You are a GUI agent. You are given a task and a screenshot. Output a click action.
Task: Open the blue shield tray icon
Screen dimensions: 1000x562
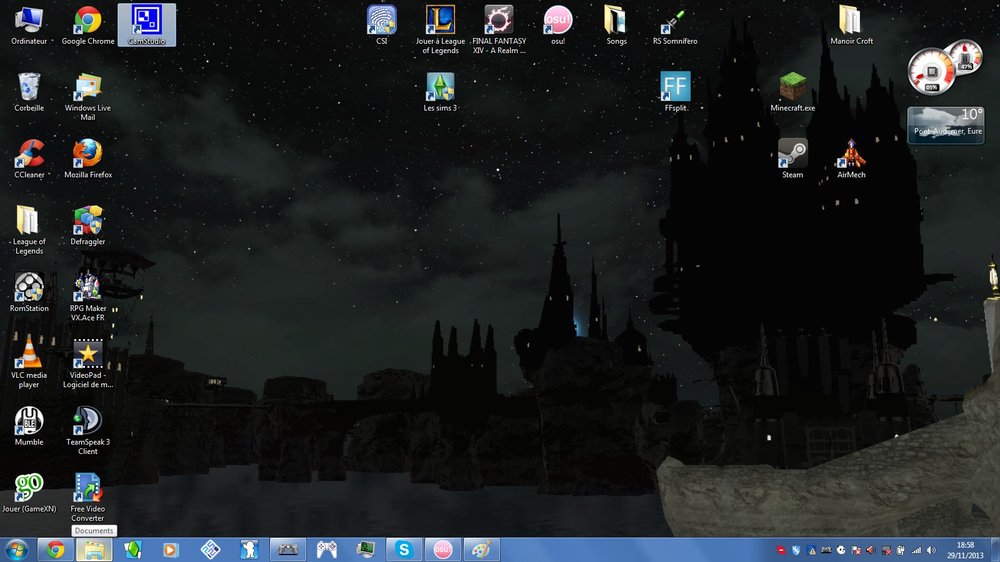tap(796, 550)
